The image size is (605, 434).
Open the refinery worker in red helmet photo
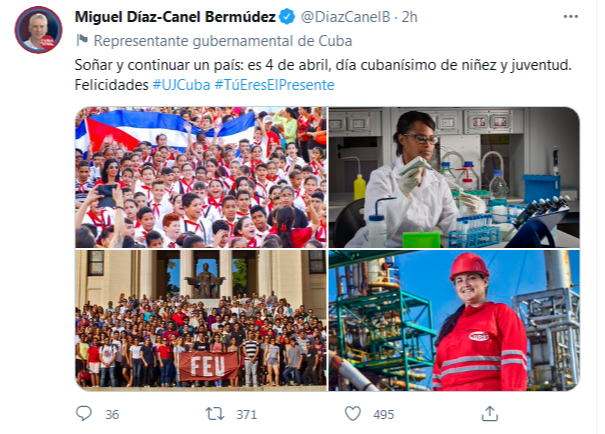coord(454,320)
